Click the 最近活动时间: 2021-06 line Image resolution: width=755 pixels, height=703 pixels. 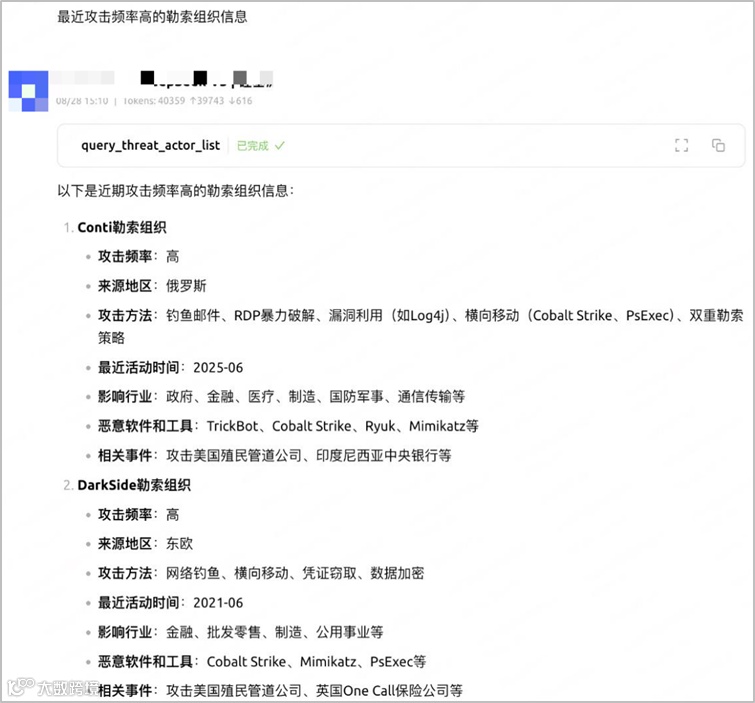(170, 602)
